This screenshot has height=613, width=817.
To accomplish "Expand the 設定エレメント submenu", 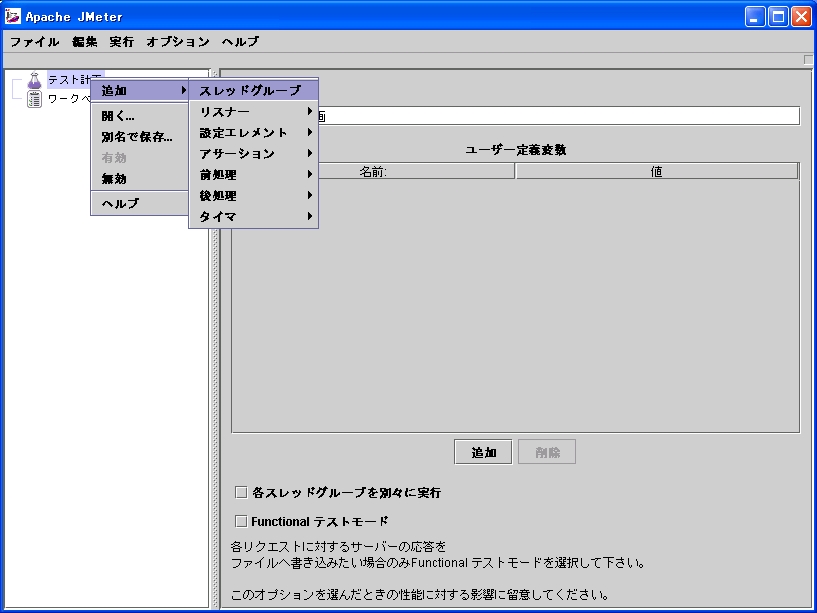I will click(x=253, y=133).
